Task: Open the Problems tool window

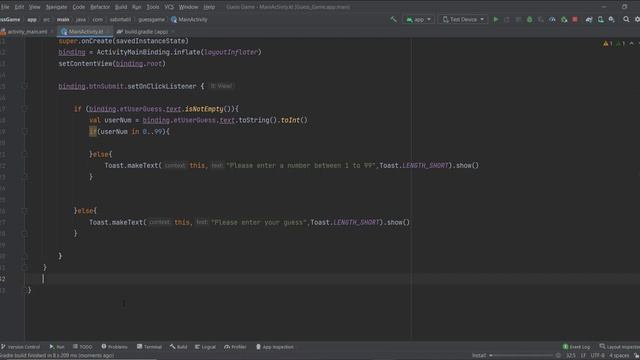Action: [x=115, y=347]
